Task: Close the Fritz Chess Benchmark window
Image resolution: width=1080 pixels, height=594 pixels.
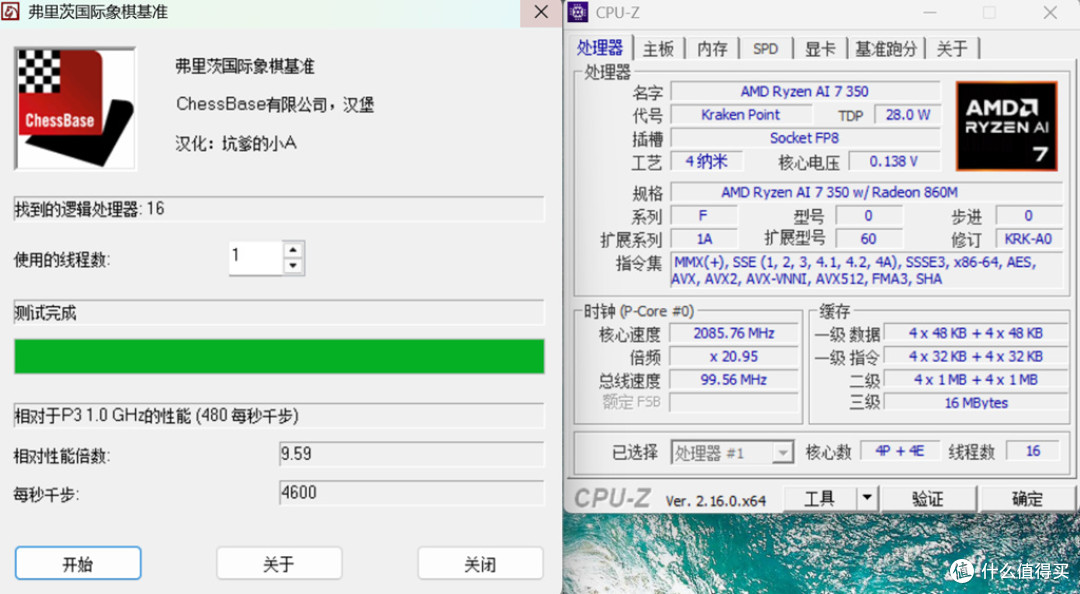Action: 541,12
